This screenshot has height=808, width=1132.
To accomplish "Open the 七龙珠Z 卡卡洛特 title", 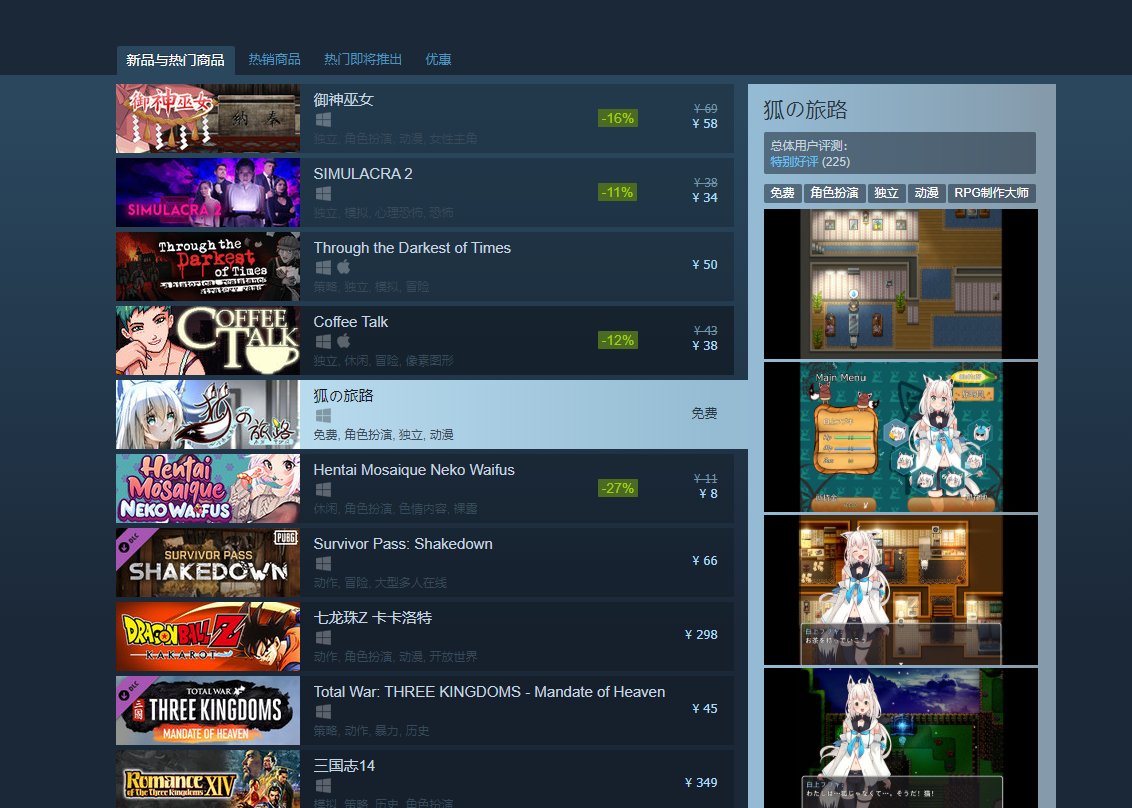I will click(x=373, y=618).
